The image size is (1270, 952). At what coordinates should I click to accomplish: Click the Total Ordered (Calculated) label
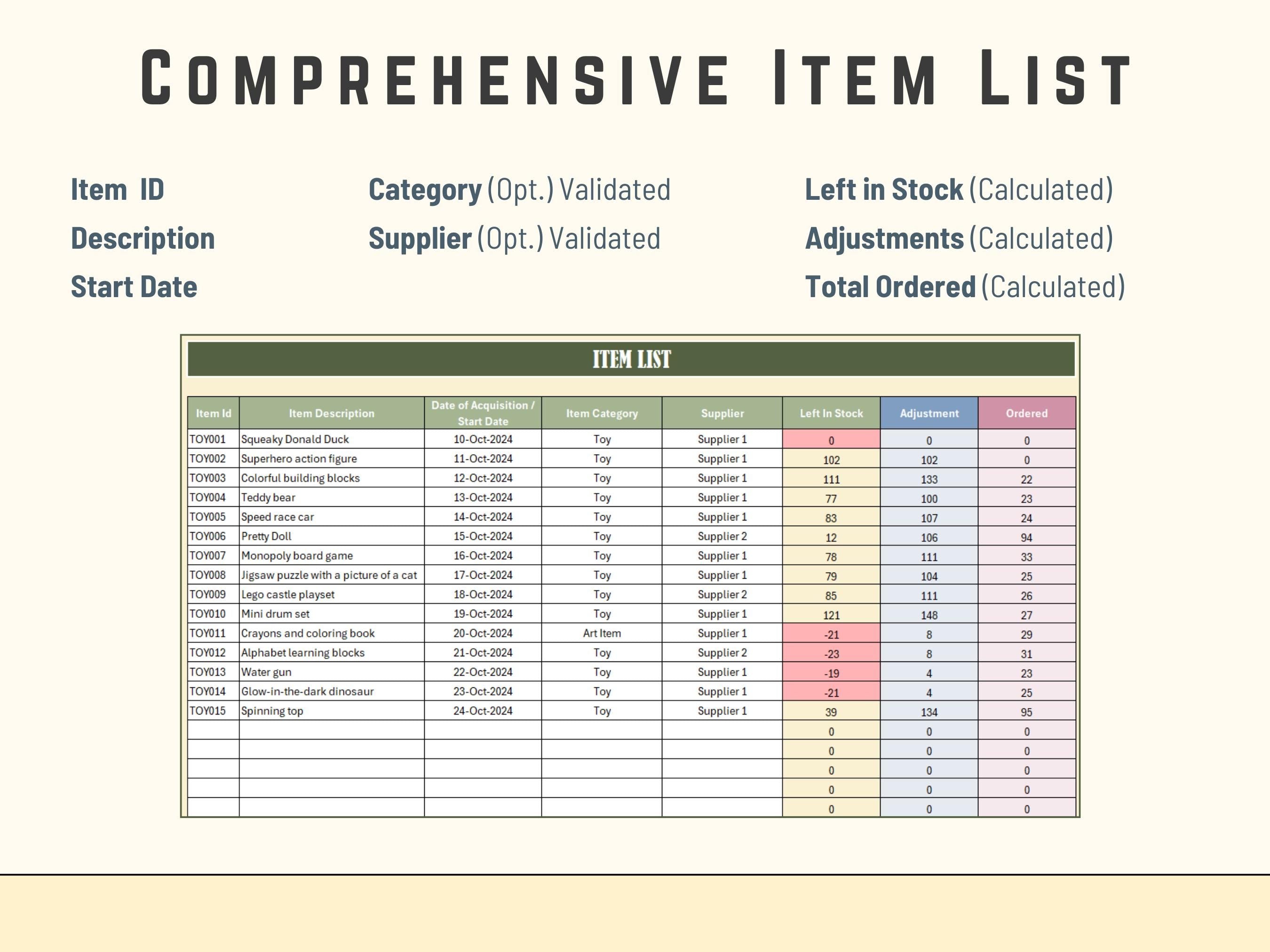965,287
